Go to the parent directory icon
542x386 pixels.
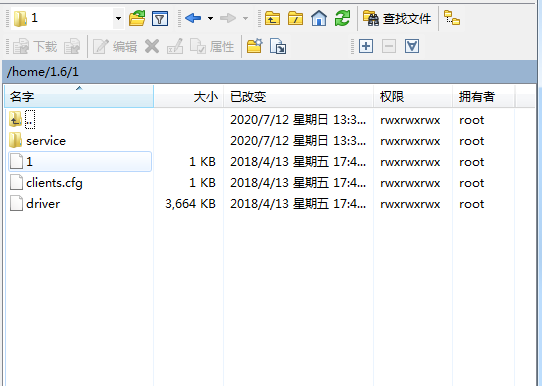(272, 18)
